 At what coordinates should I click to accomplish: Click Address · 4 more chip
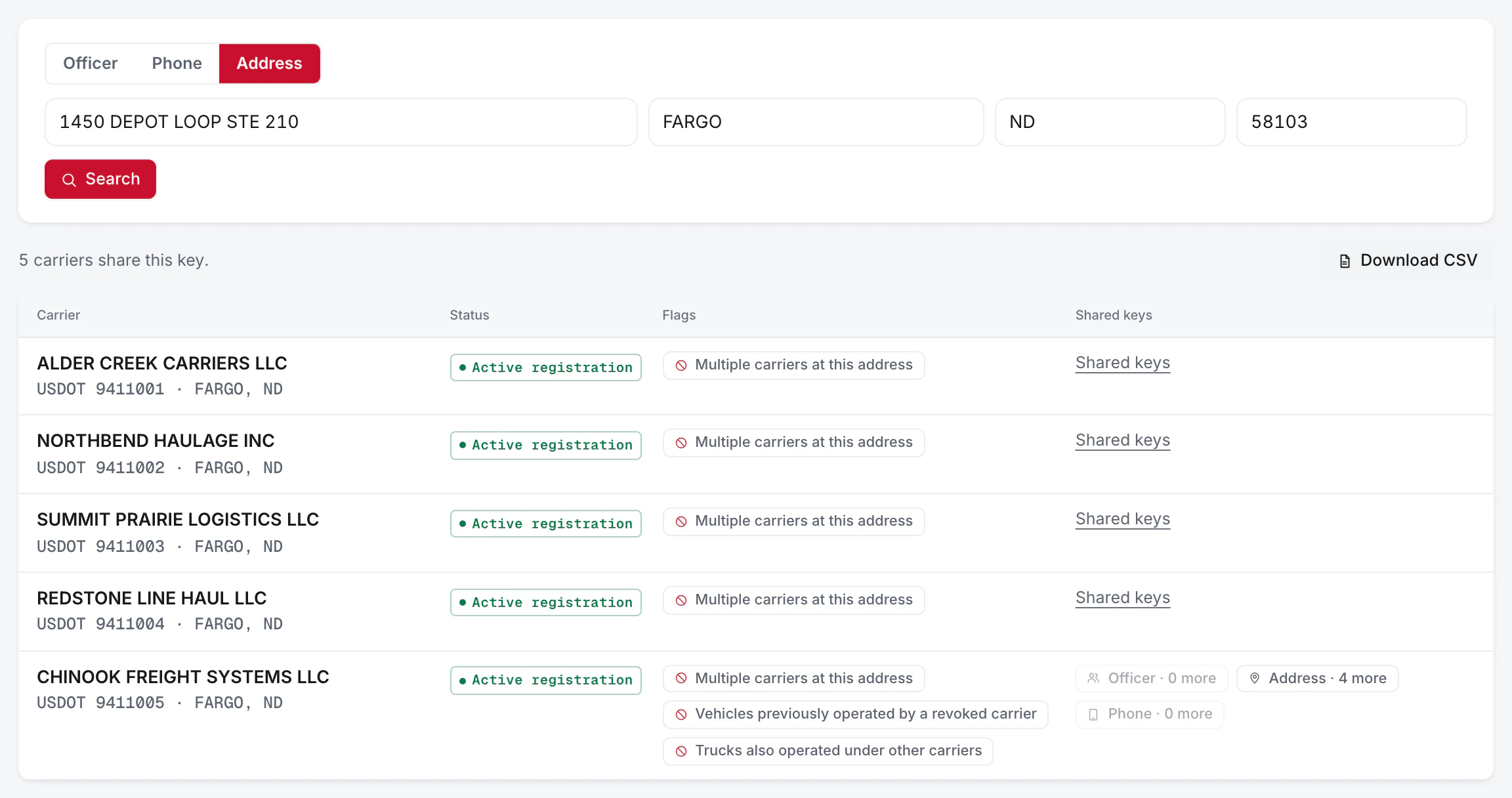(1317, 679)
